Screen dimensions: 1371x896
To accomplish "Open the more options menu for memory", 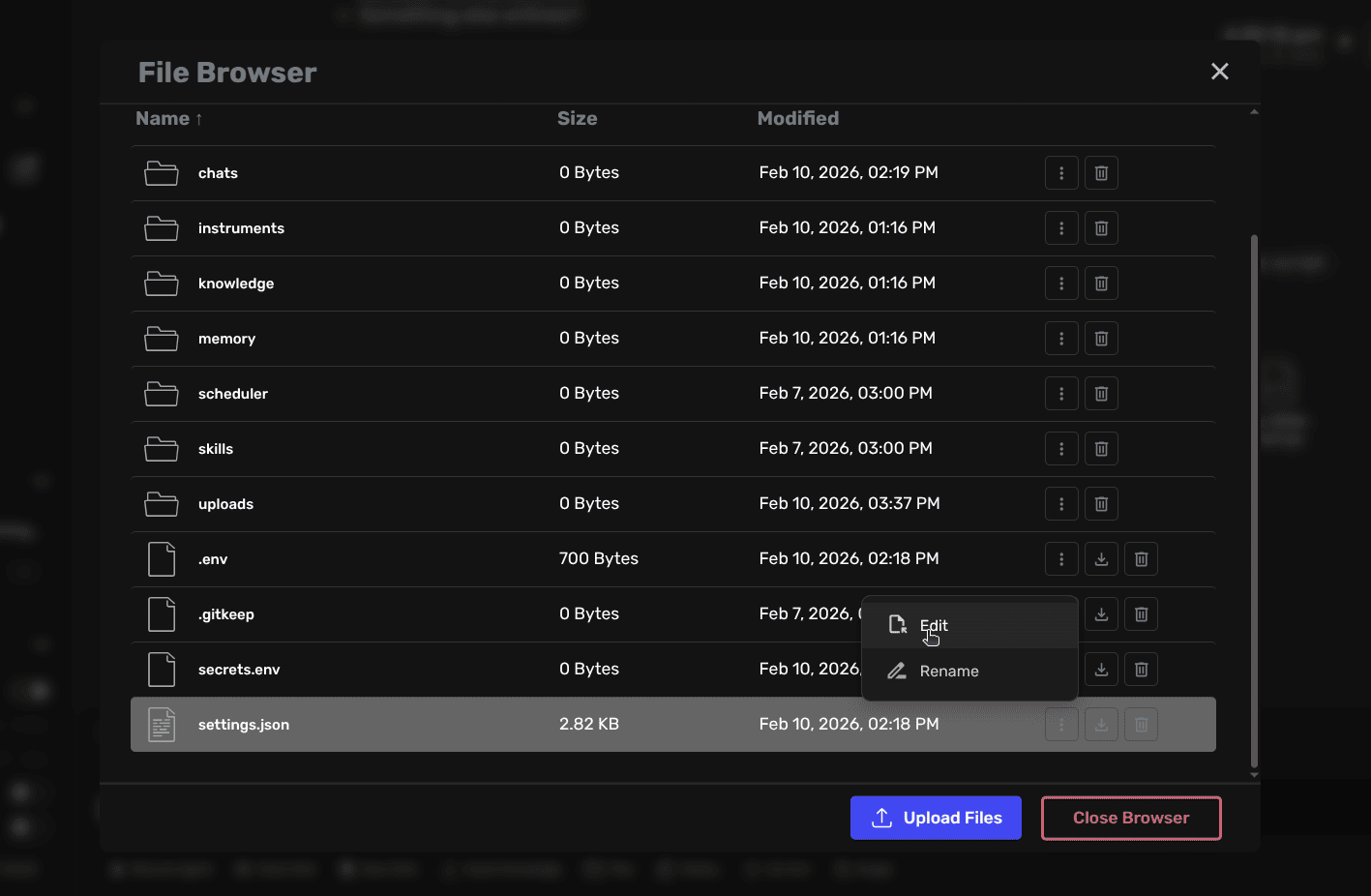I will tap(1061, 339).
